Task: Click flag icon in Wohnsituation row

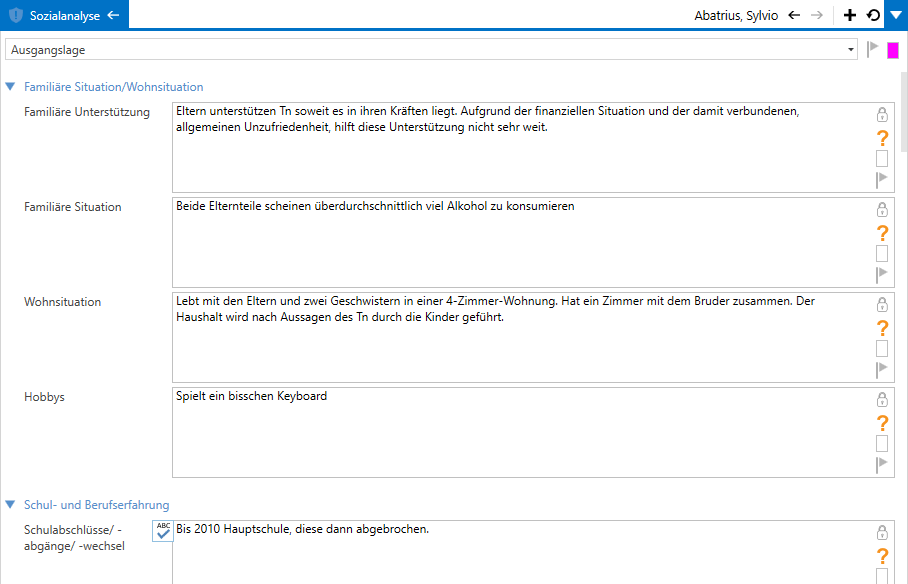Action: pyautogui.click(x=882, y=370)
